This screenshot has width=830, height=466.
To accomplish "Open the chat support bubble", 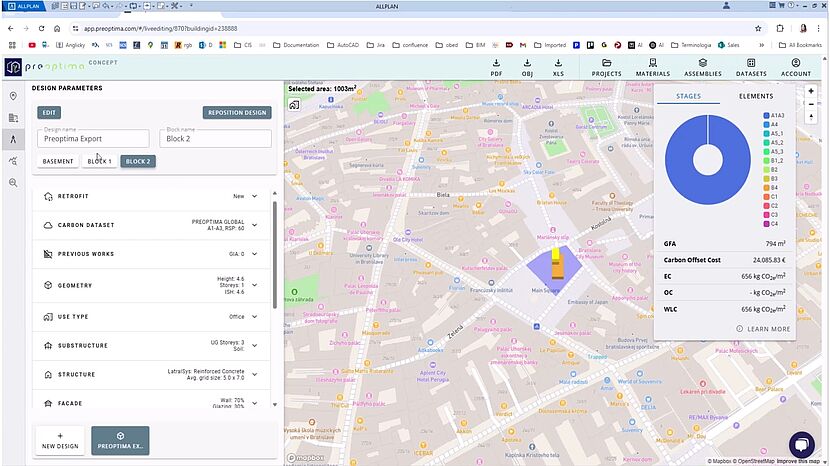I will tap(802, 445).
